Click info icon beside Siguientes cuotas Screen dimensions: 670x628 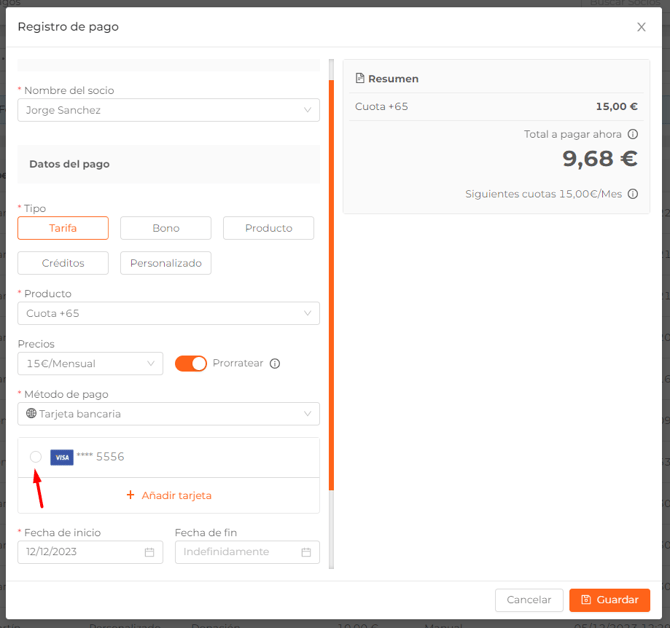[632, 194]
